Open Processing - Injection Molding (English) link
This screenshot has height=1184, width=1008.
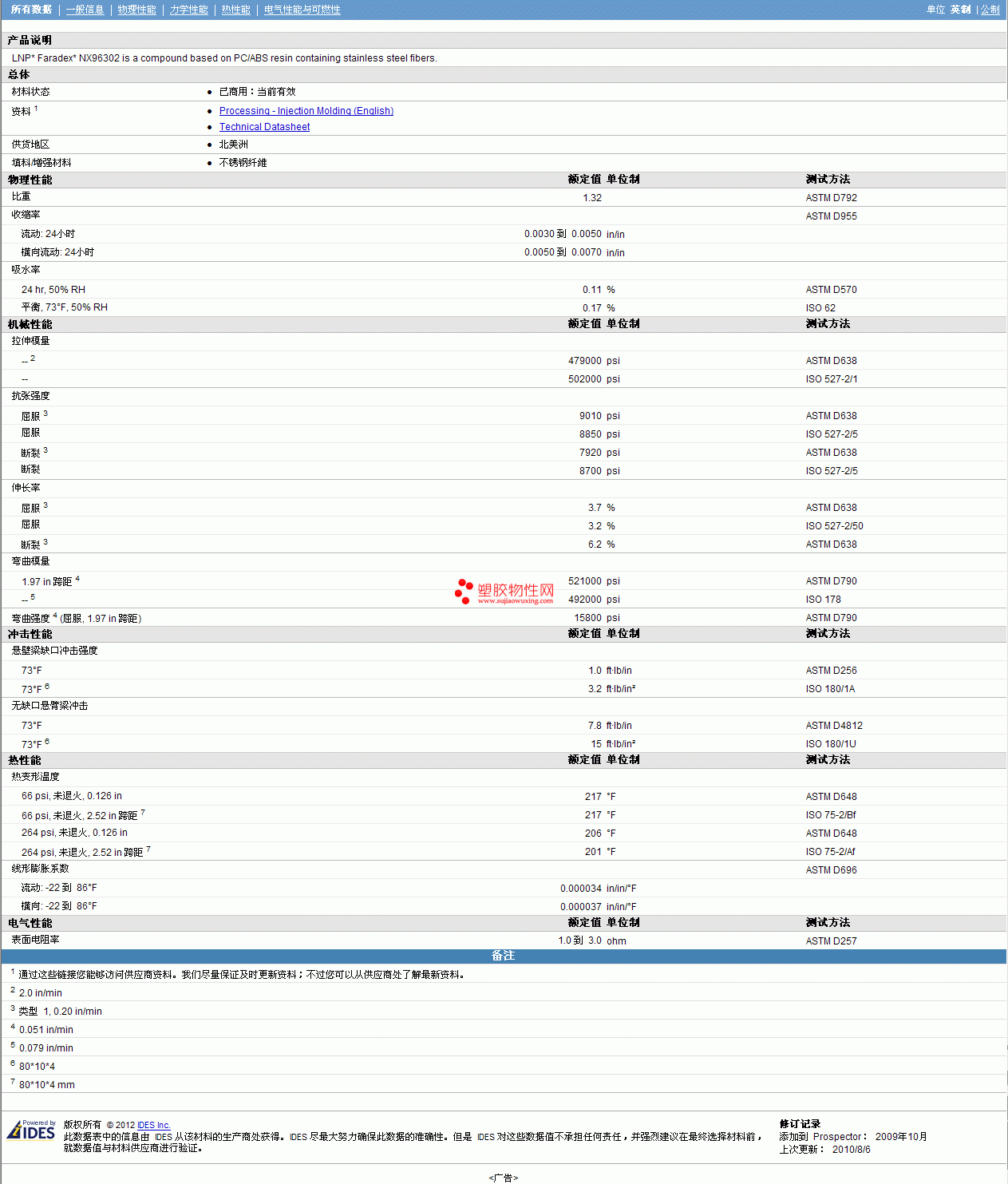306,111
